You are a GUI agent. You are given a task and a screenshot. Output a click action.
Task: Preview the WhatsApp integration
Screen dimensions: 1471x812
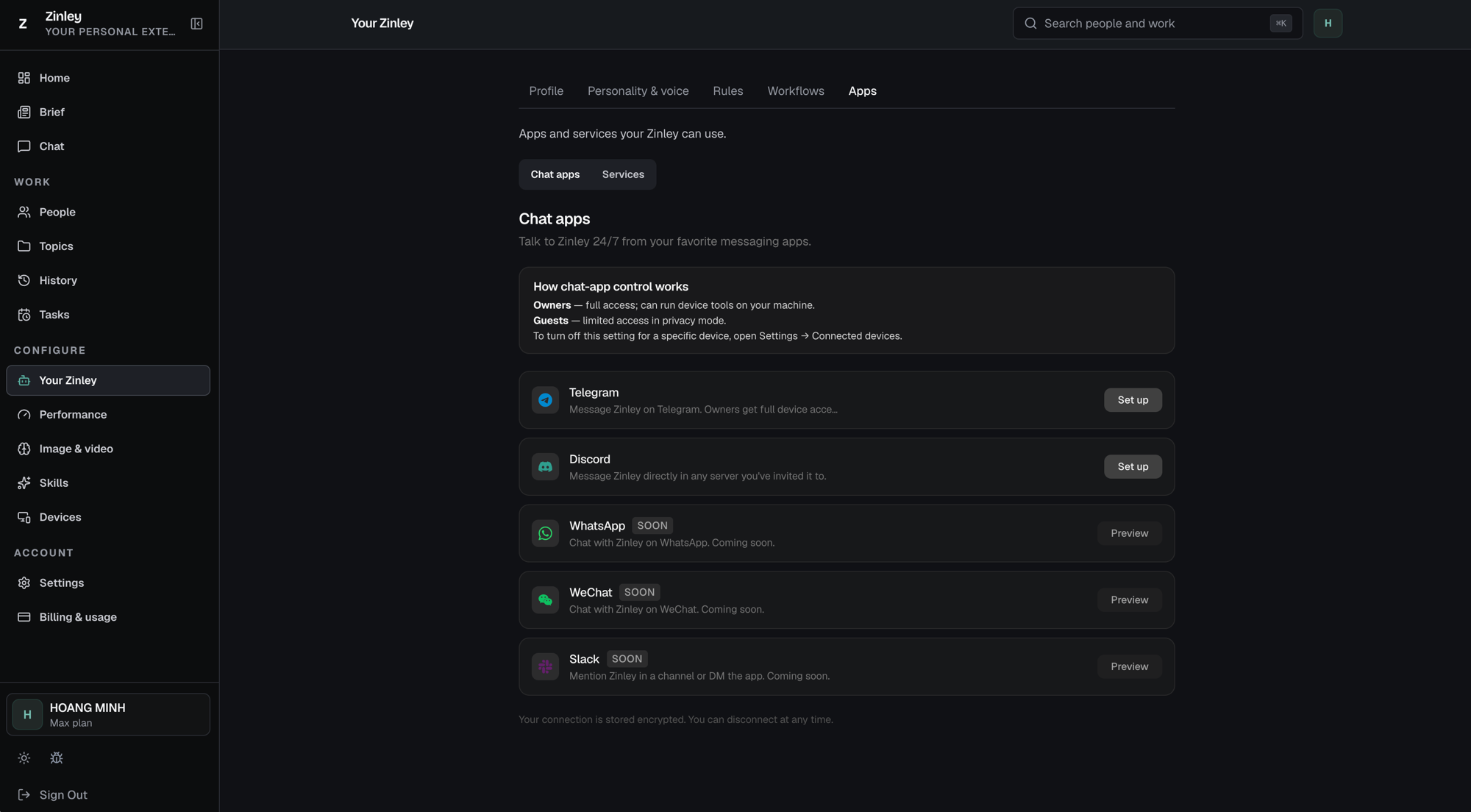click(x=1130, y=533)
